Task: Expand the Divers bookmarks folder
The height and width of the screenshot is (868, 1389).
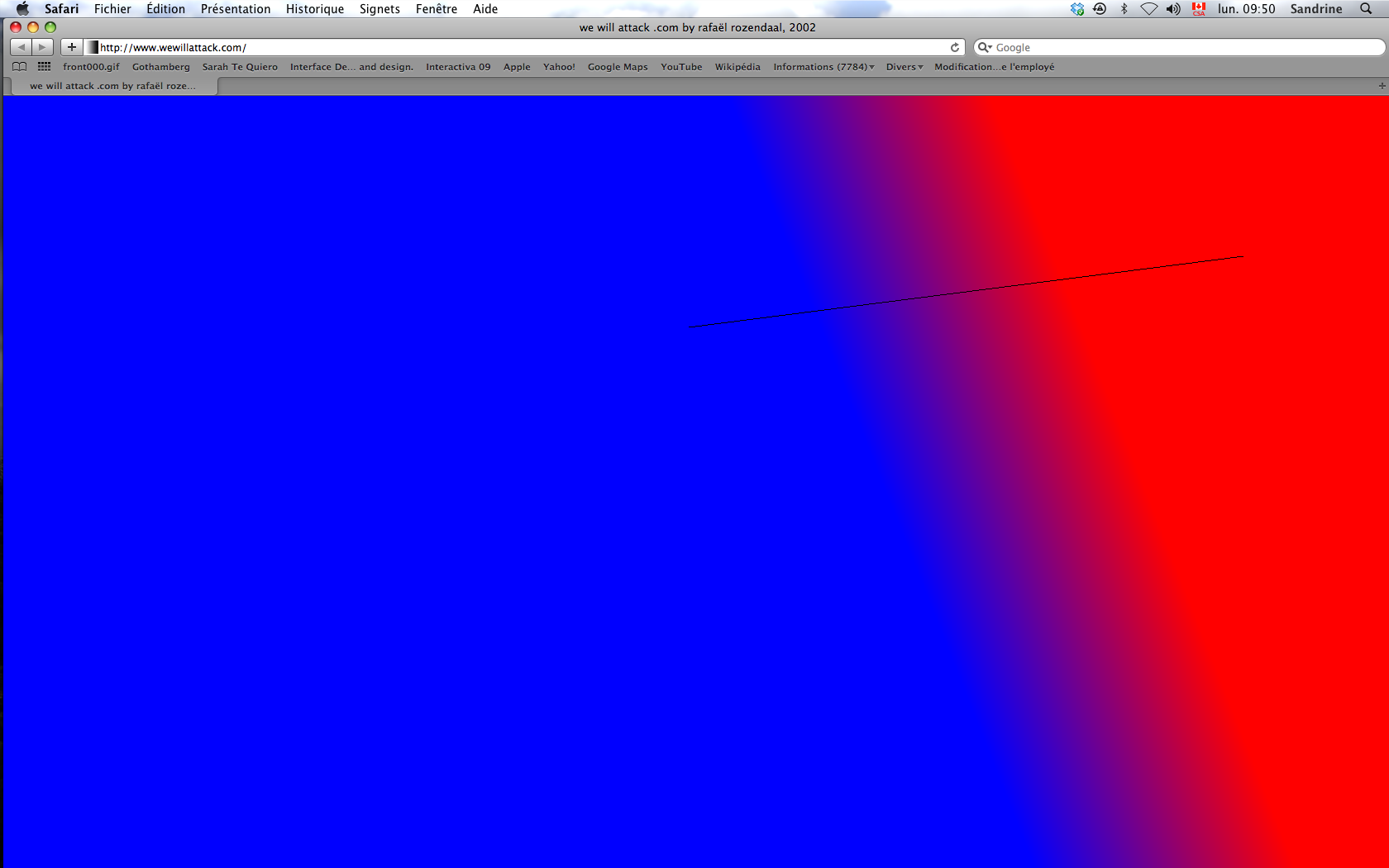Action: (x=905, y=67)
